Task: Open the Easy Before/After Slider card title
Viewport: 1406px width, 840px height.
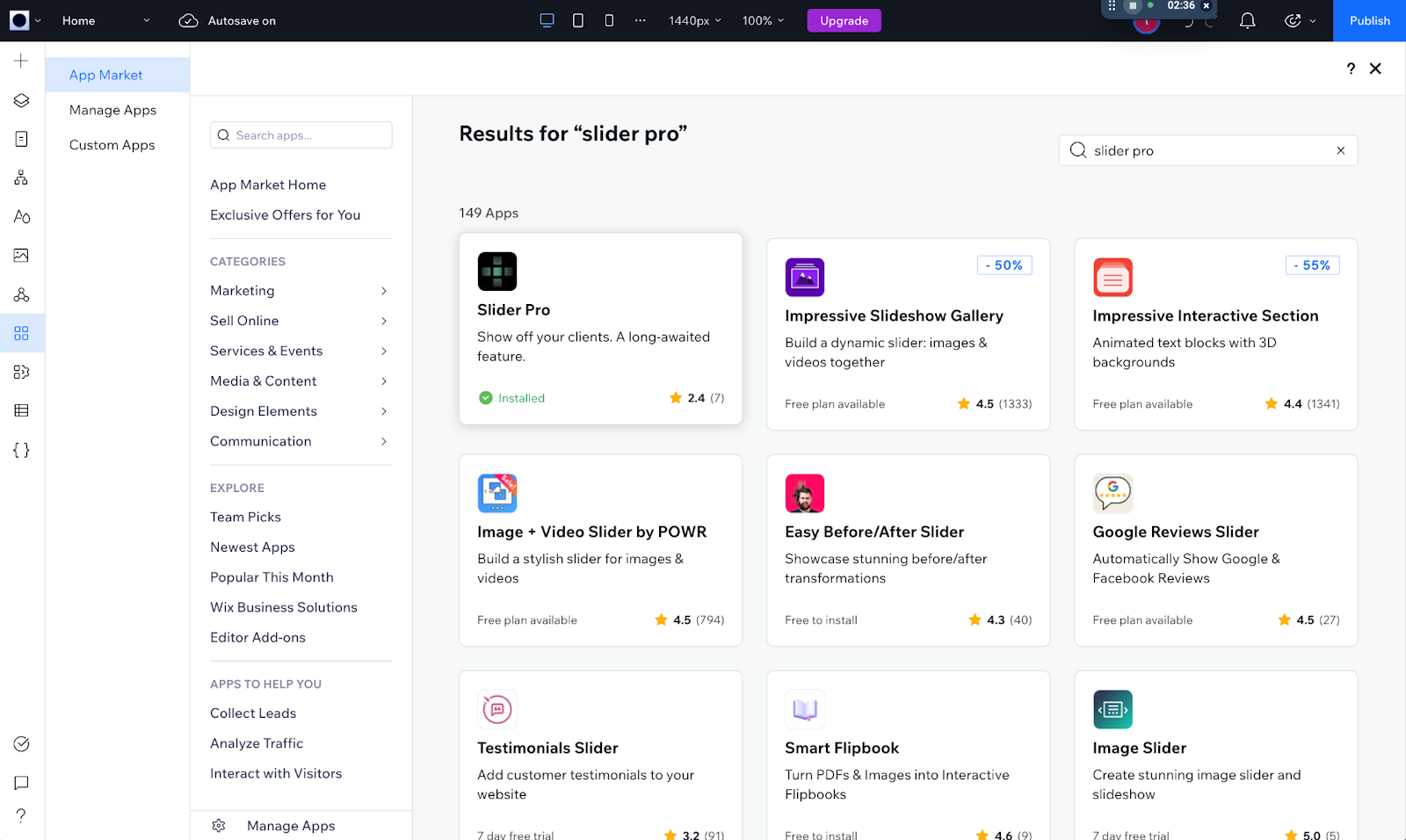Action: tap(874, 532)
